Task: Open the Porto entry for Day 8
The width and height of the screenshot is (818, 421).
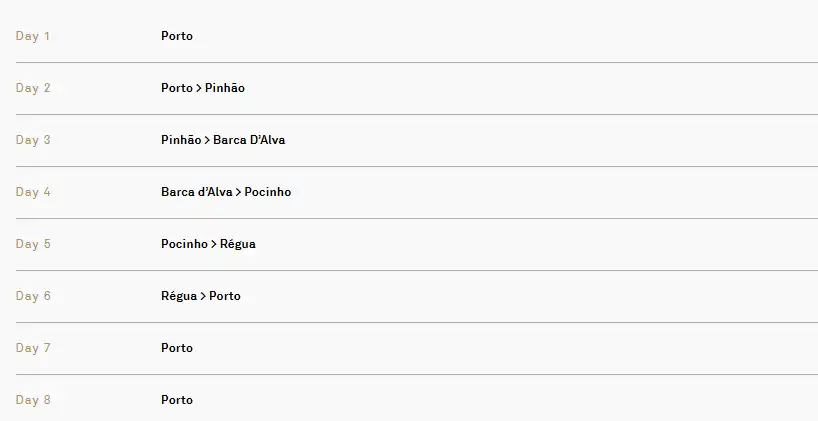Action: [x=177, y=400]
